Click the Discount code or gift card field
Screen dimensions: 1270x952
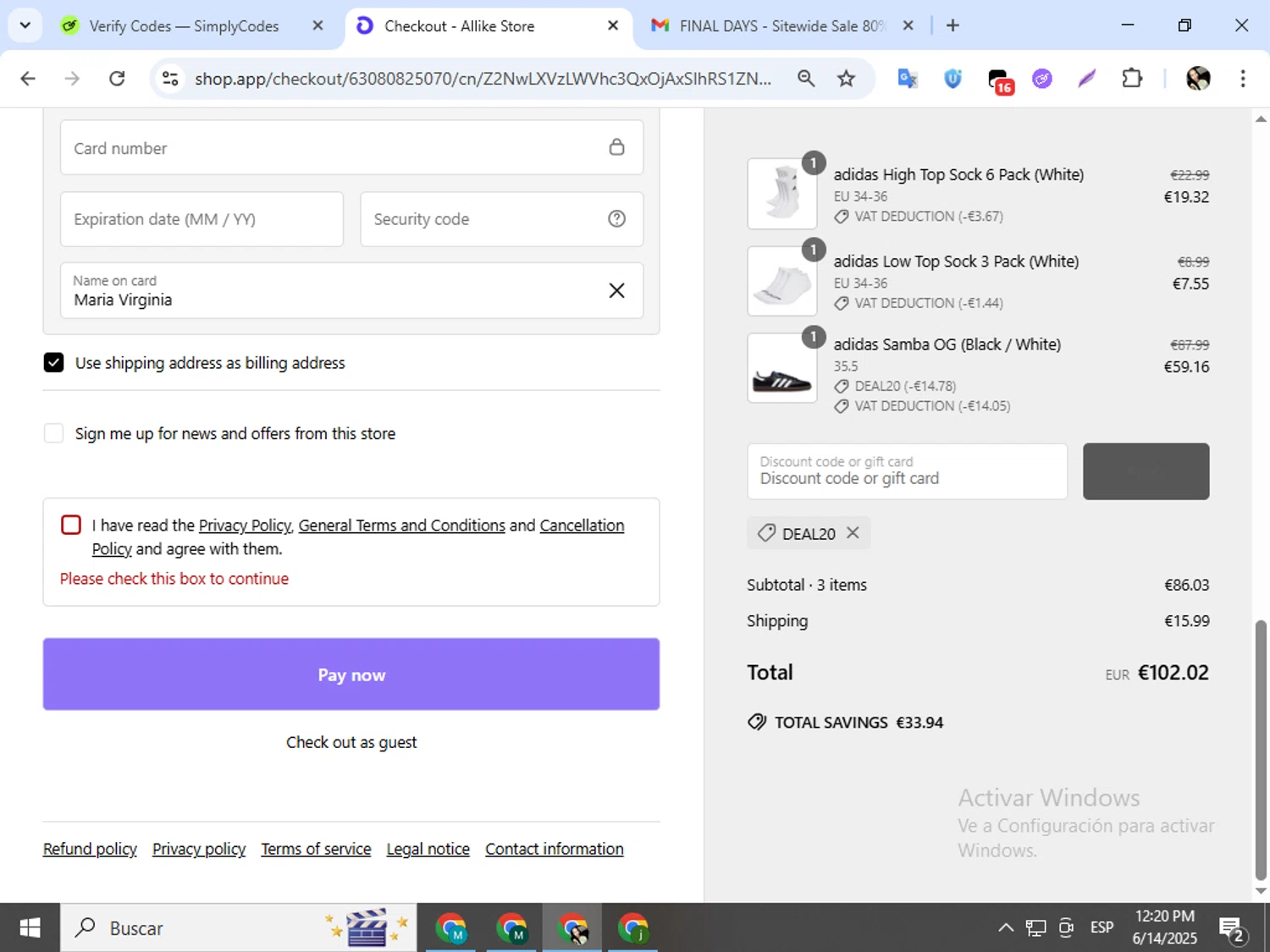pos(907,471)
